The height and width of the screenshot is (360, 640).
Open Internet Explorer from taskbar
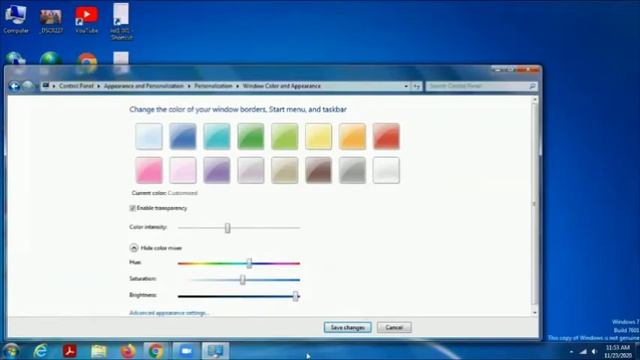point(40,351)
